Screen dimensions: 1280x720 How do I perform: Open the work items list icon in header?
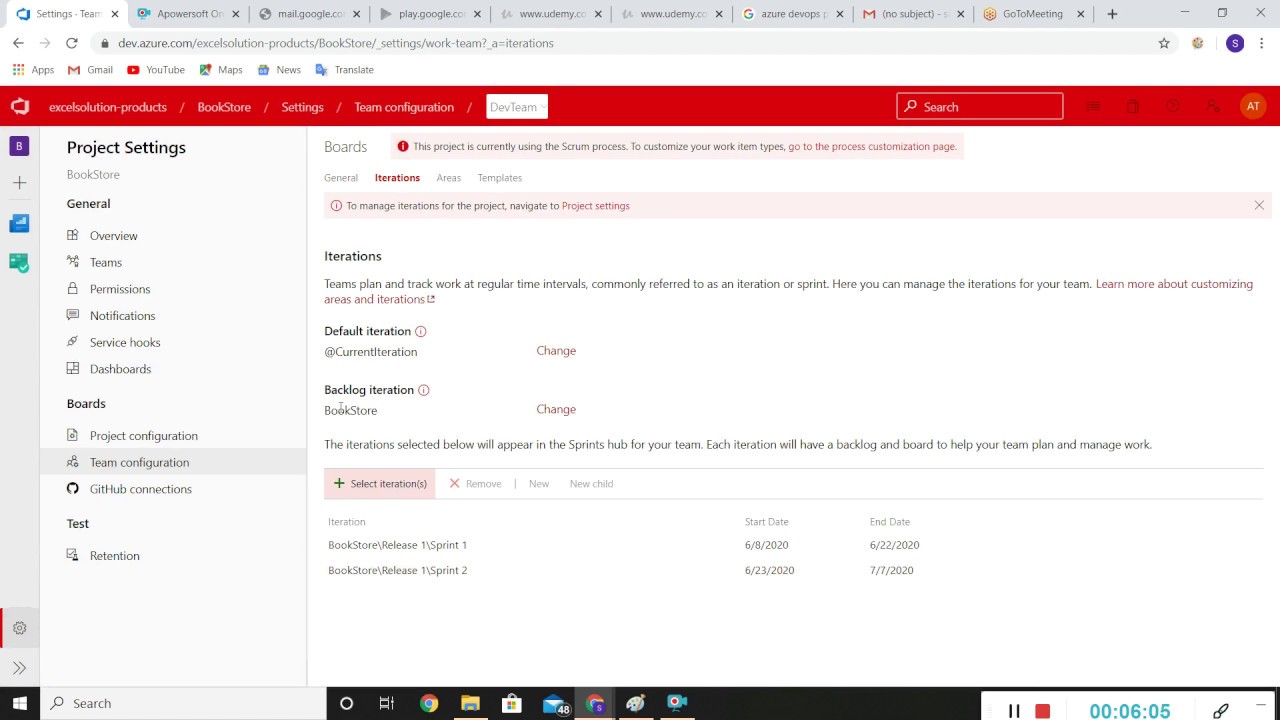point(1093,106)
